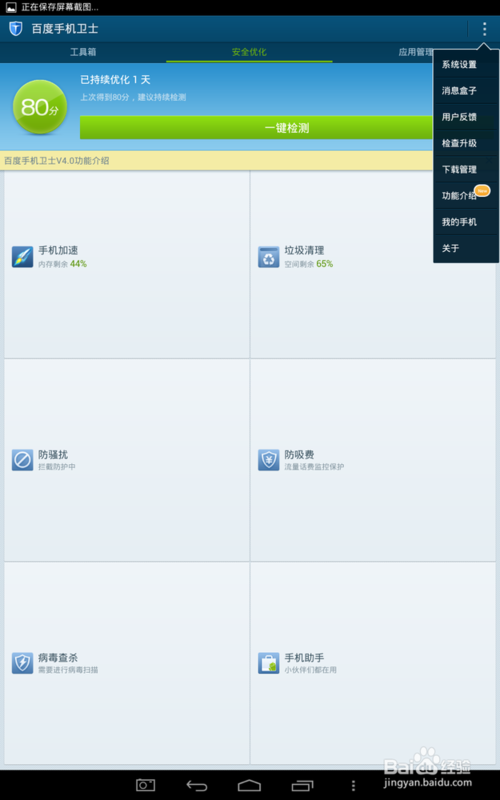The image size is (500, 800).
Task: Open recent apps from navigation bar
Action: 303,786
